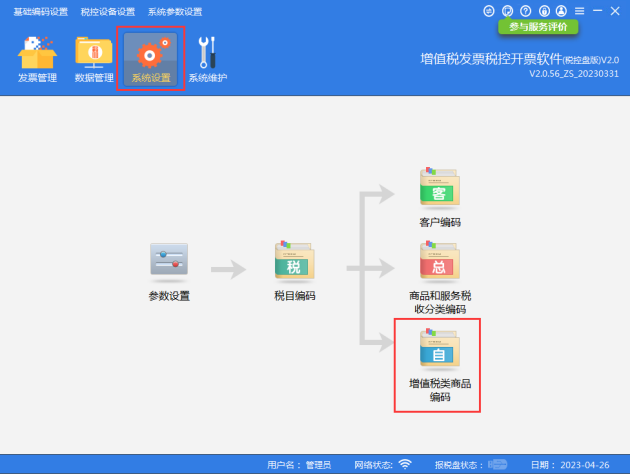The width and height of the screenshot is (630, 474).
Task: Open 发票管理 invoice management module
Action: [37, 59]
